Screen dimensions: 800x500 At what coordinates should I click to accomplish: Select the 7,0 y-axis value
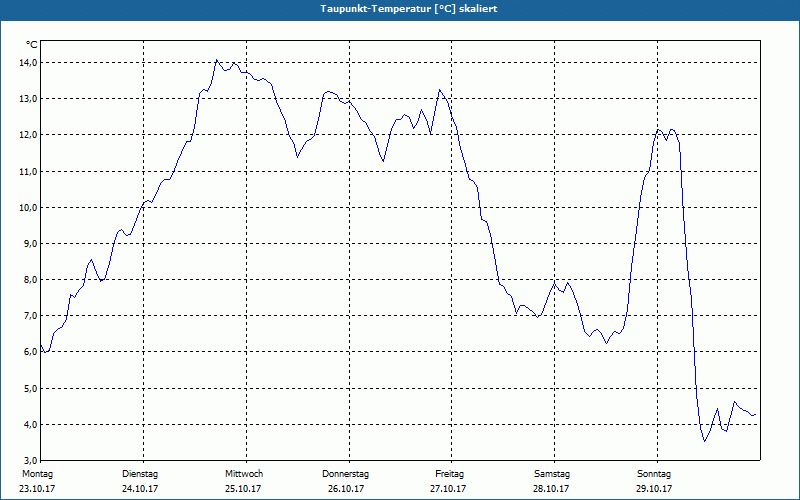pos(30,316)
